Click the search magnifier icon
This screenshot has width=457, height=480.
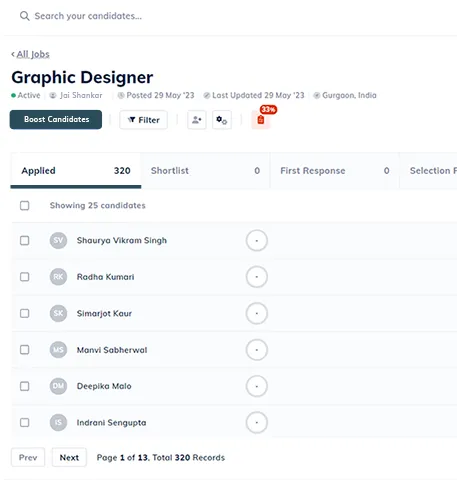(x=24, y=16)
